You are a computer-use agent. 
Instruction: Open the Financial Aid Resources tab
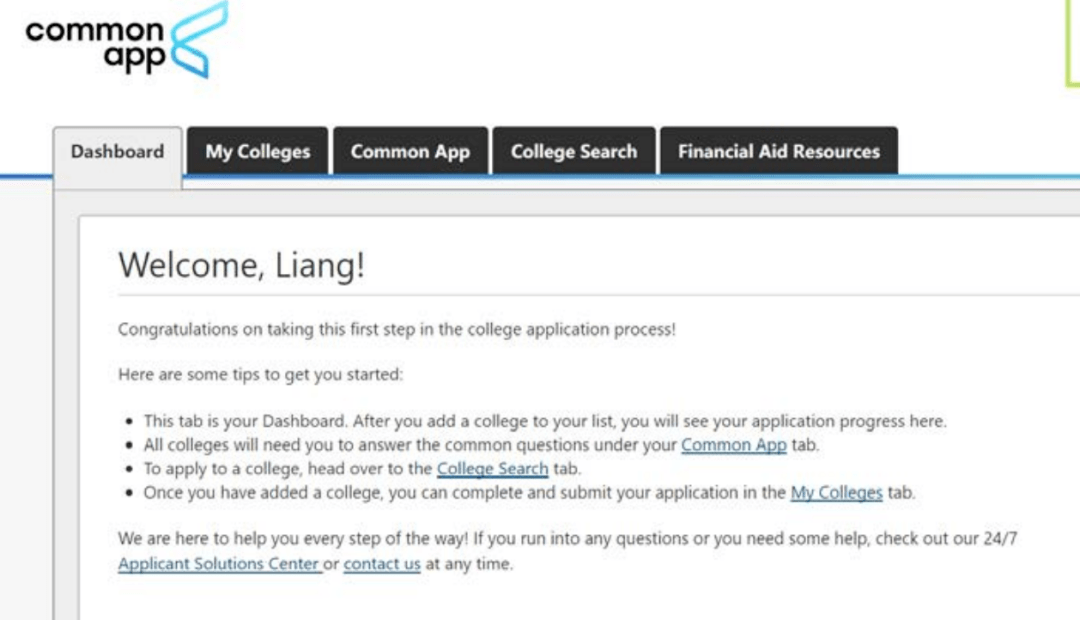pyautogui.click(x=779, y=152)
